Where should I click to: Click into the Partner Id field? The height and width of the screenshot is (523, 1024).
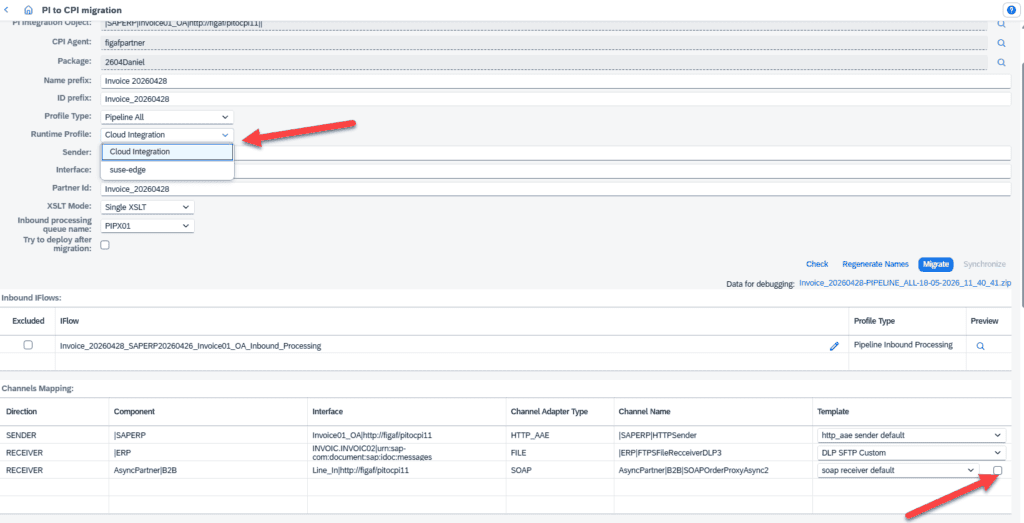[x=556, y=189]
